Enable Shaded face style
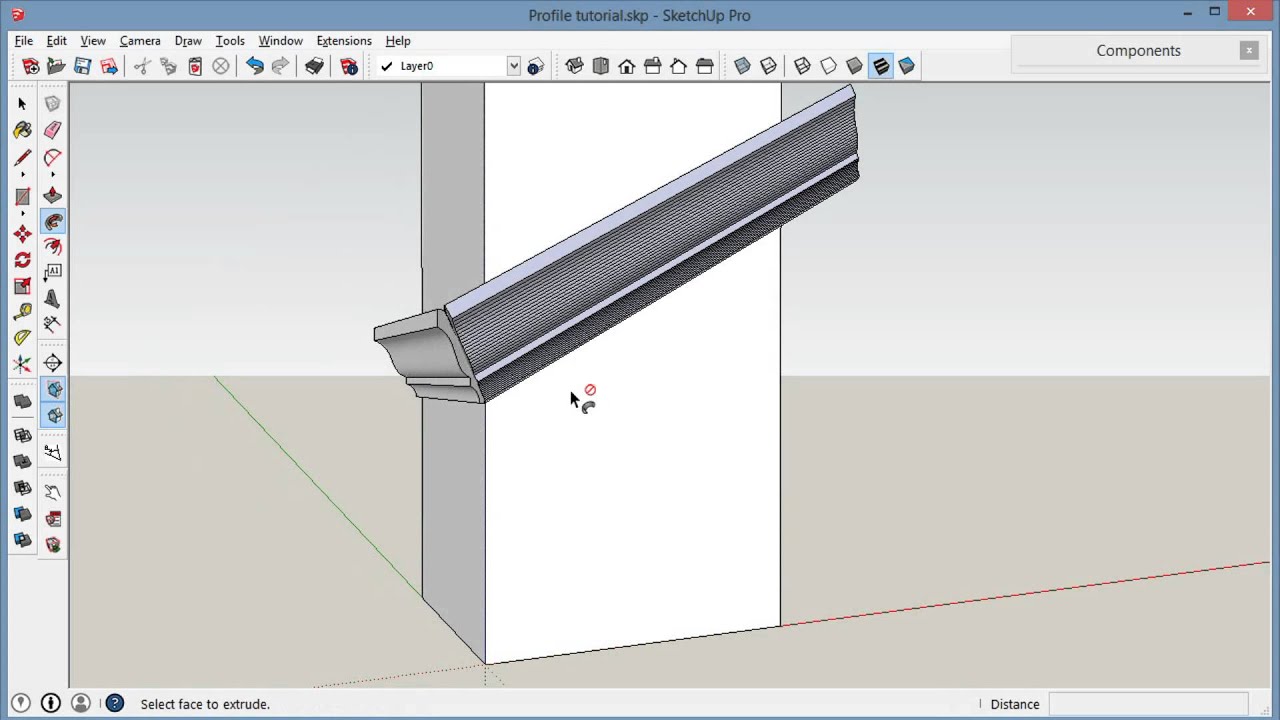This screenshot has width=1280, height=720. click(x=854, y=66)
